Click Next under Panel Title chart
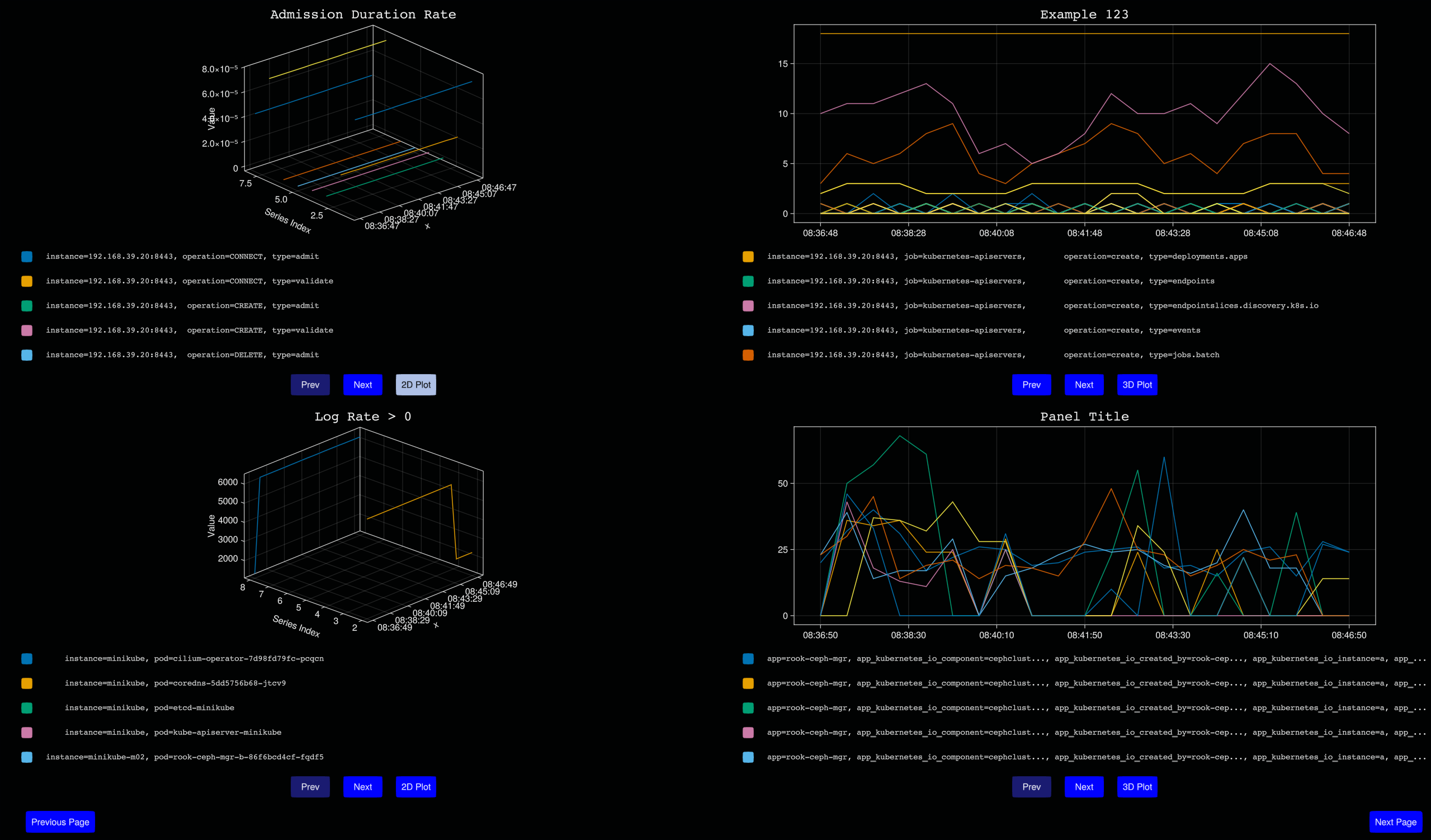The width and height of the screenshot is (1431, 840). pyautogui.click(x=1084, y=787)
